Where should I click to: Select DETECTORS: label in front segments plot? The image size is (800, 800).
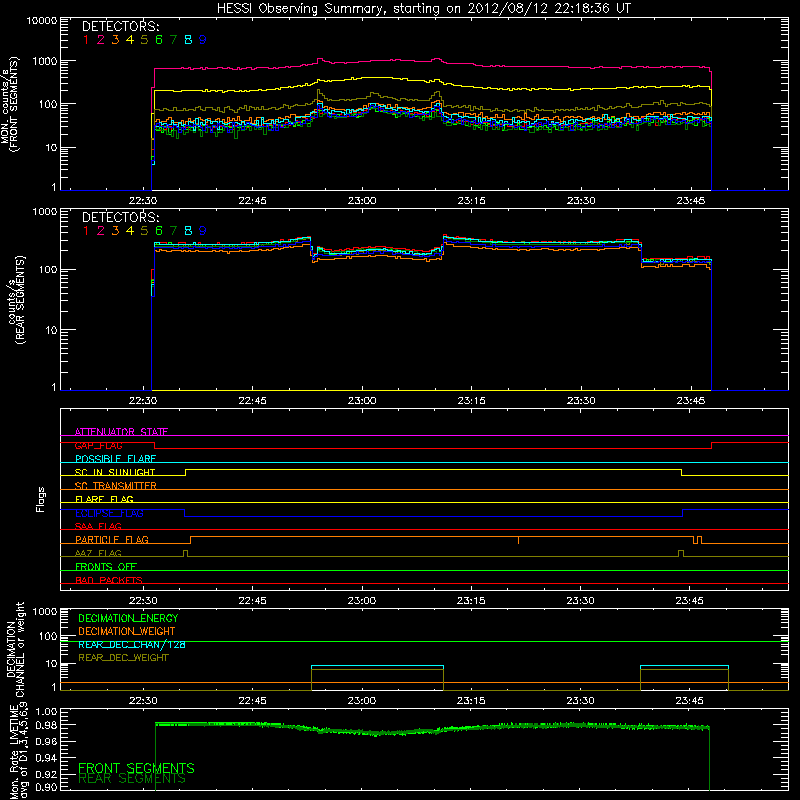coord(120,26)
